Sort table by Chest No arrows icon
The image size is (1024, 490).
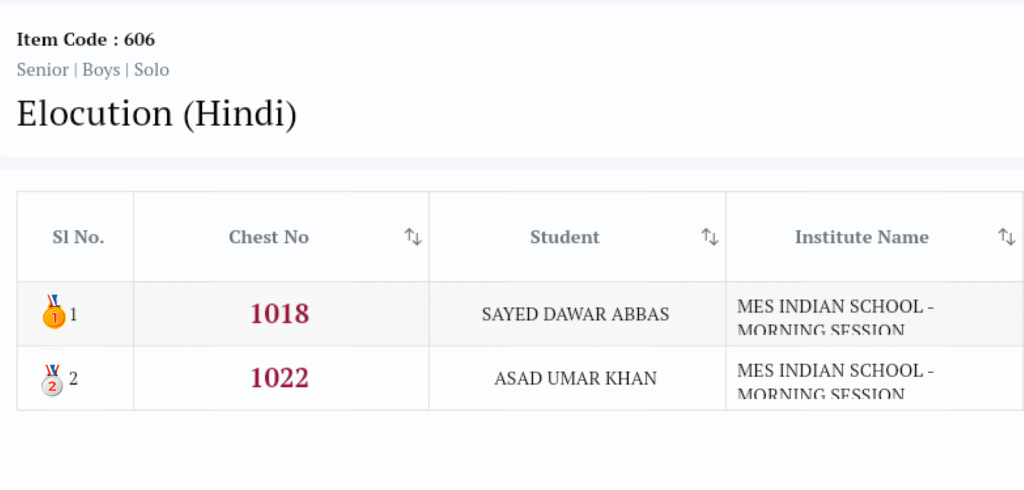(413, 237)
